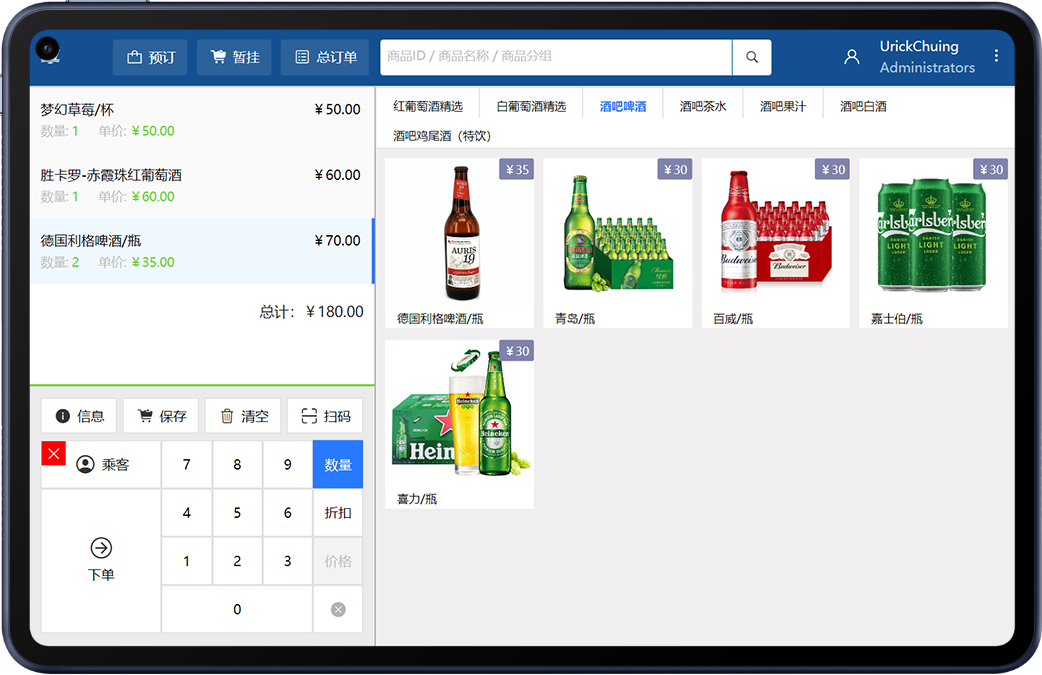Click the 扫码 scan code button
The width and height of the screenshot is (1042, 675).
[325, 416]
